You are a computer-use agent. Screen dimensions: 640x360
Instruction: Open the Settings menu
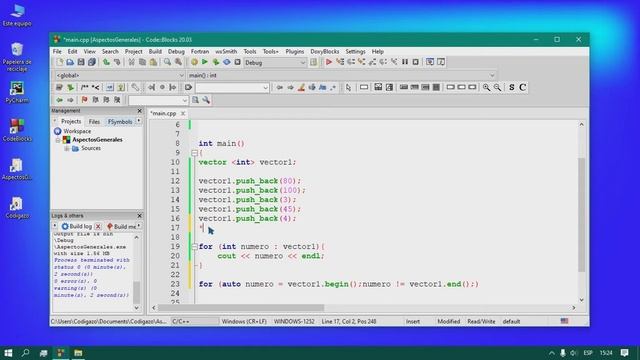pos(355,51)
